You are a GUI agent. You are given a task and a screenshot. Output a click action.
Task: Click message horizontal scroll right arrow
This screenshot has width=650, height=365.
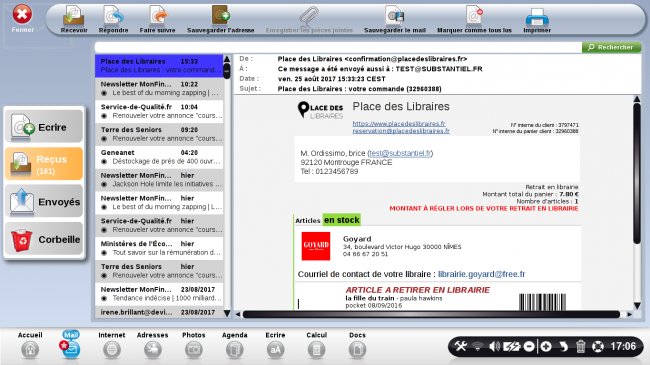click(x=629, y=314)
